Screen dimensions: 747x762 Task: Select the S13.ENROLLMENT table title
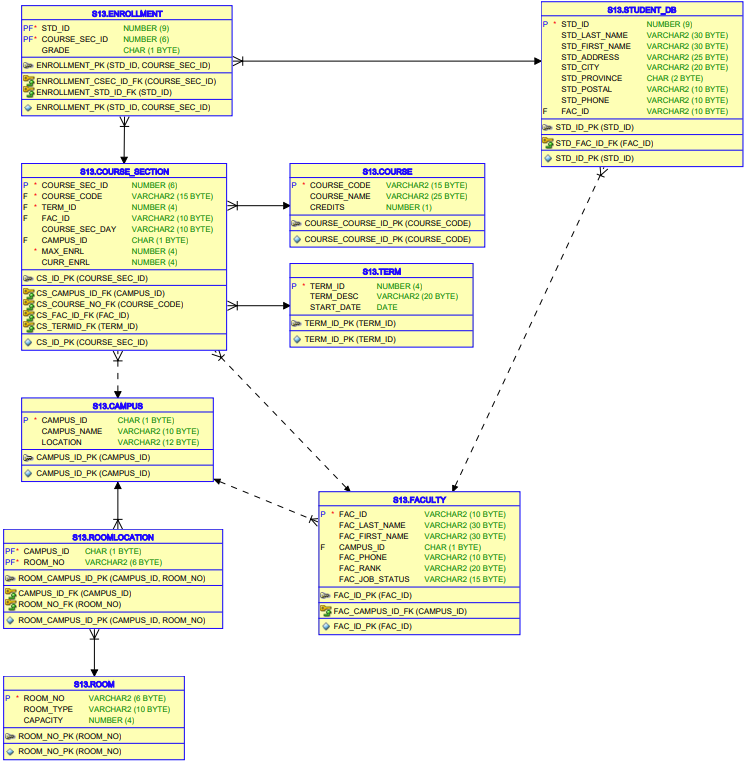click(x=127, y=14)
